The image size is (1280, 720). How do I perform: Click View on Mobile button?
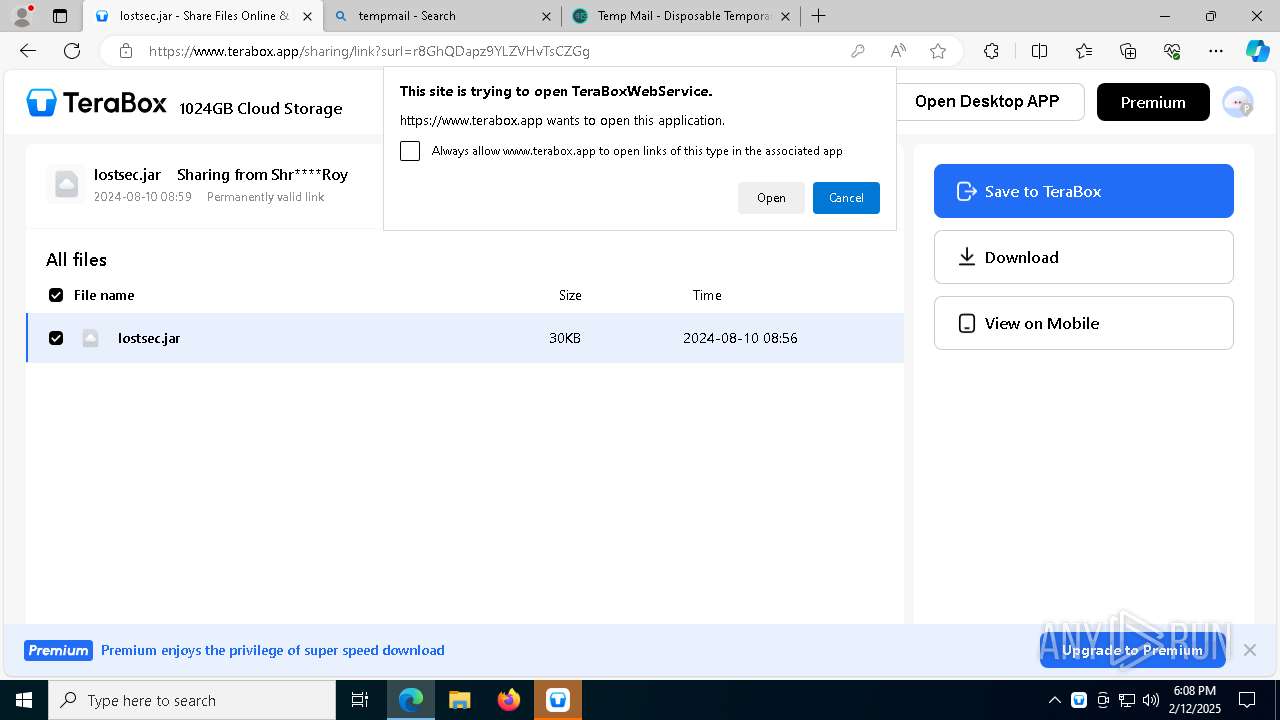point(1084,323)
